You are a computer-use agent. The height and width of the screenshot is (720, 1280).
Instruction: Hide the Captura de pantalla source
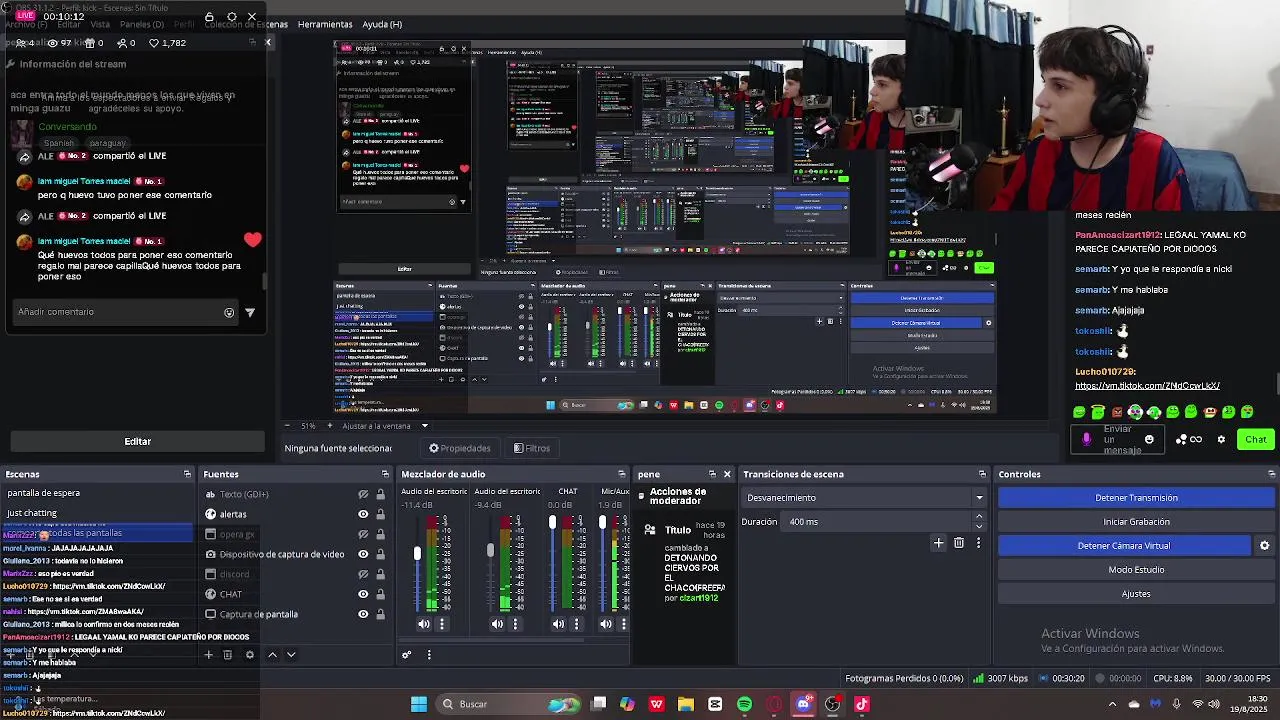coord(363,614)
